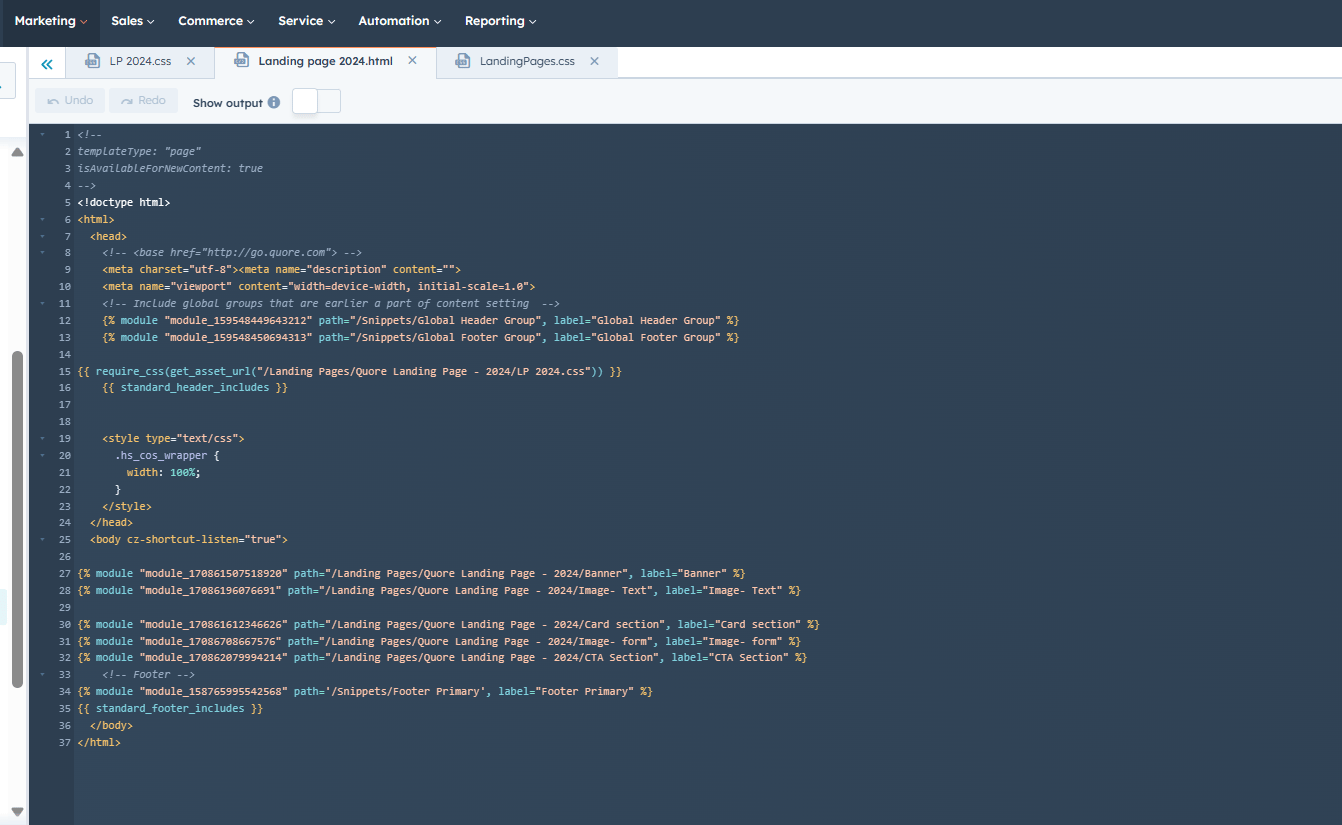Click the Global Header Group module line
Image resolution: width=1342 pixels, height=825 pixels.
click(x=420, y=320)
